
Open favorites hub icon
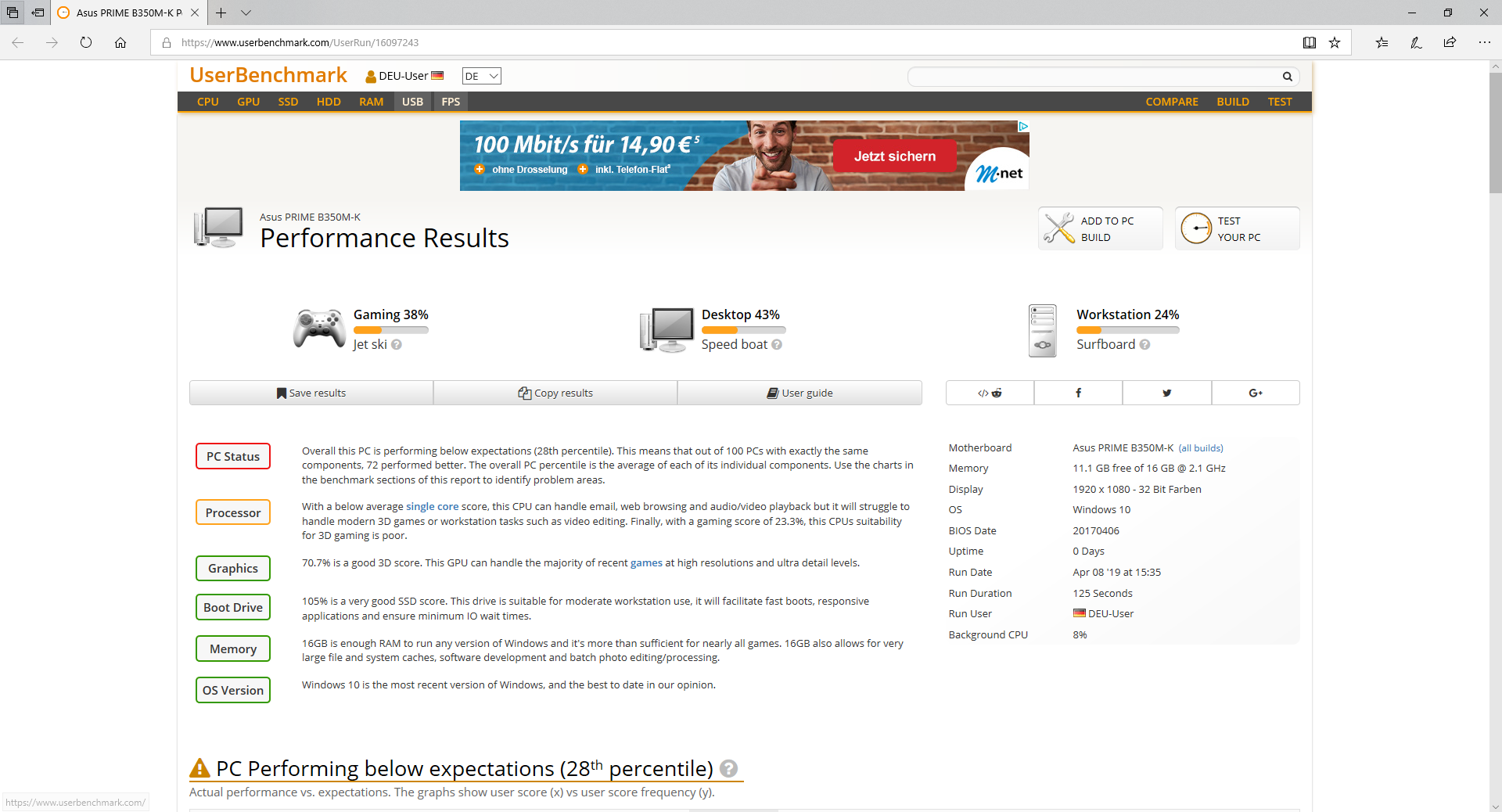point(1382,42)
